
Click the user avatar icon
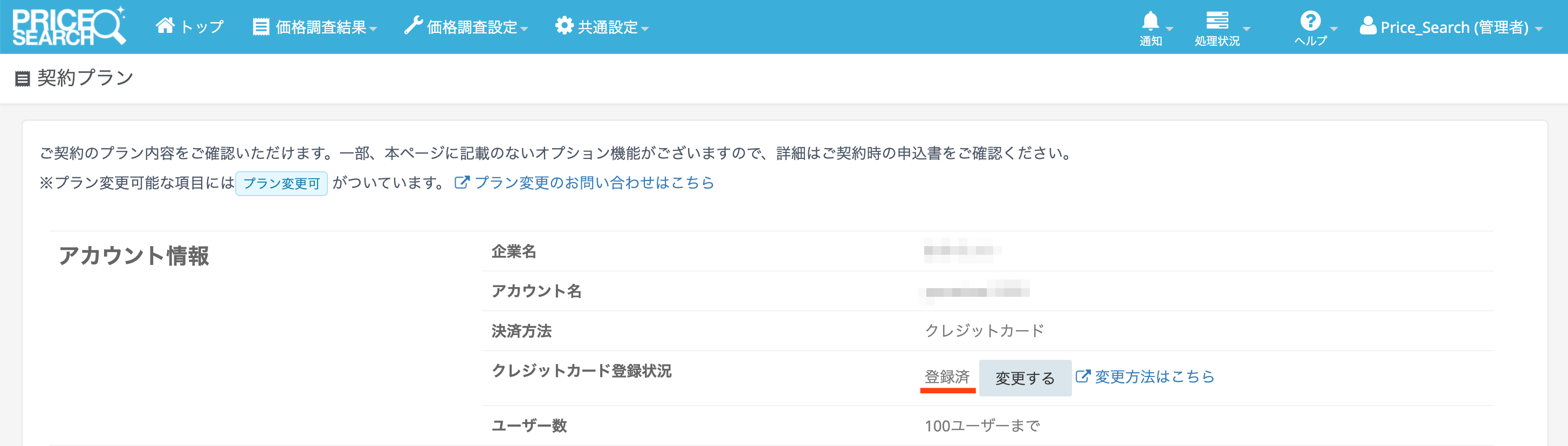pyautogui.click(x=1368, y=26)
